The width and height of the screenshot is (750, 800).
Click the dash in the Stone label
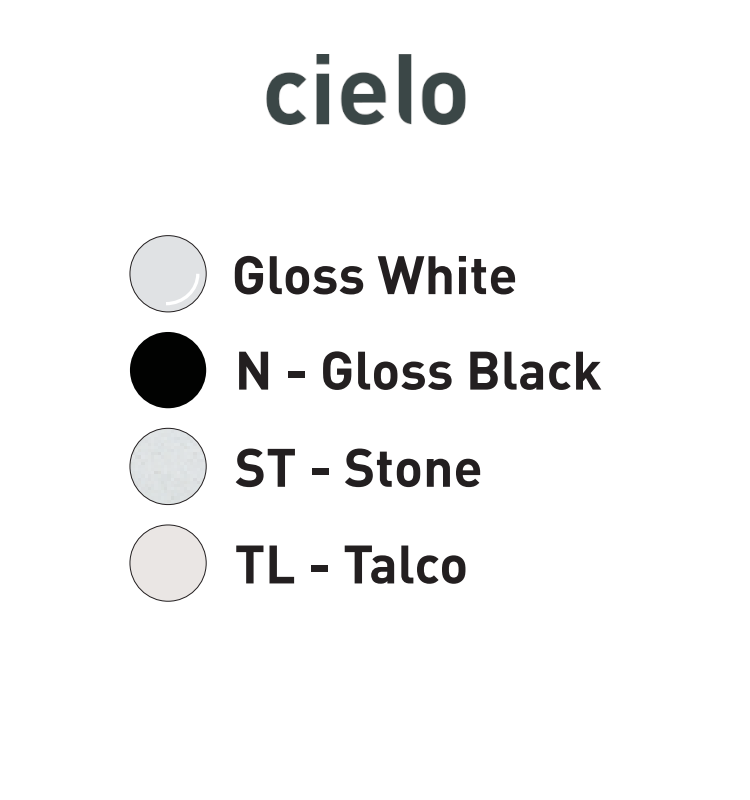pyautogui.click(x=320, y=470)
